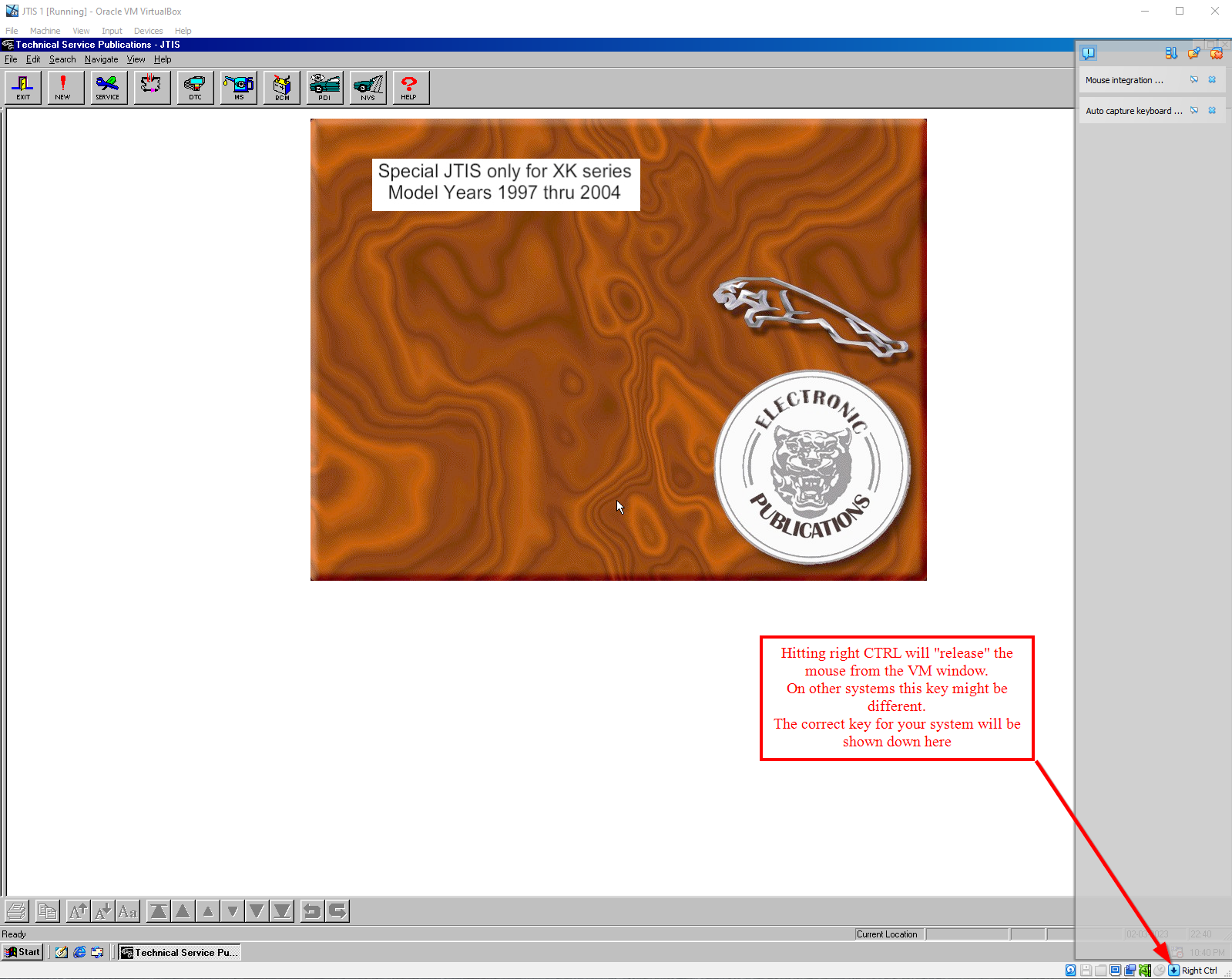Click the increase font size button
The width and height of the screenshot is (1232, 979).
[x=78, y=911]
